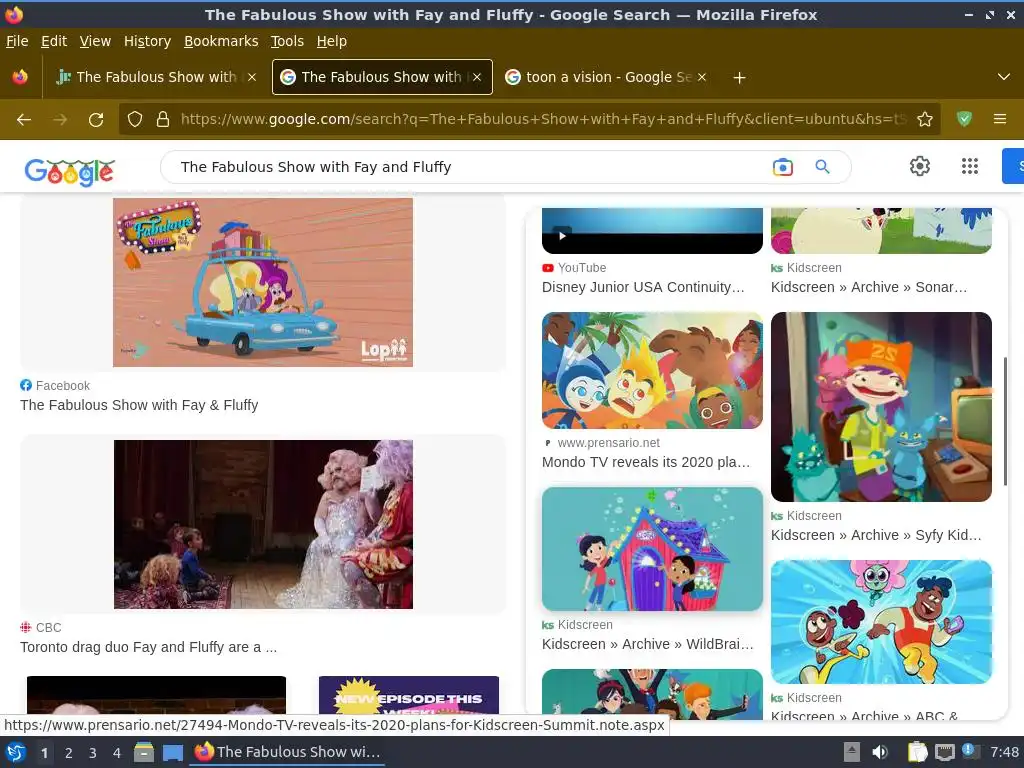Open Facebook Fay & Fluffy car image
Image resolution: width=1024 pixels, height=768 pixels.
coord(263,282)
